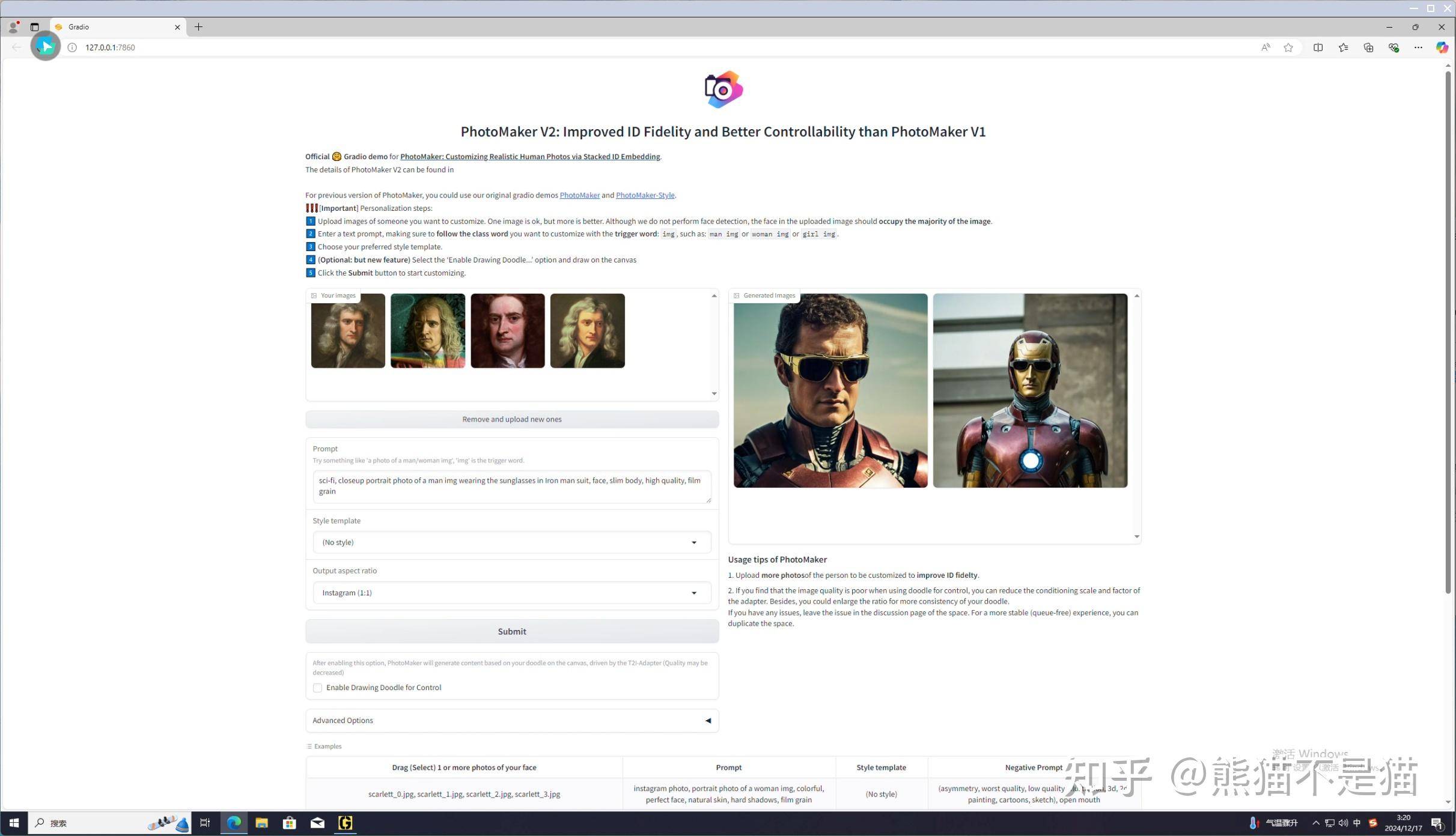
Task: Click the 'Style template' examples column header
Action: coord(882,768)
